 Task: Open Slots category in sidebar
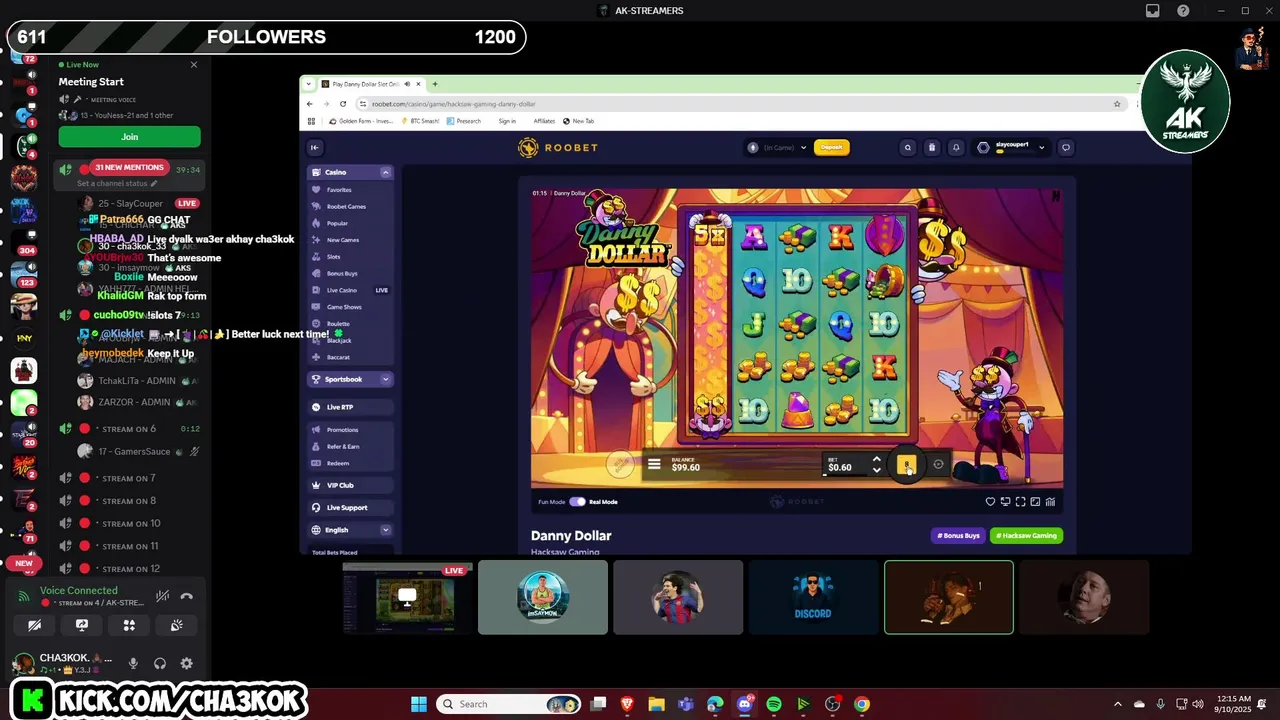pyautogui.click(x=334, y=257)
